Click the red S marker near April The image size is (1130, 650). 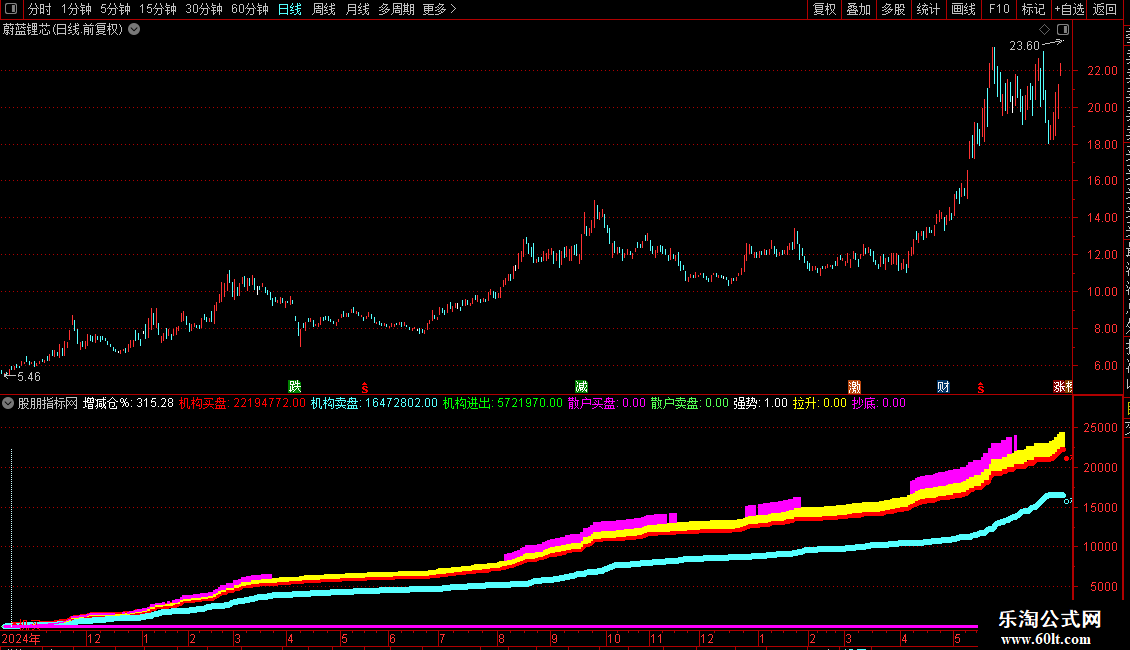click(365, 388)
